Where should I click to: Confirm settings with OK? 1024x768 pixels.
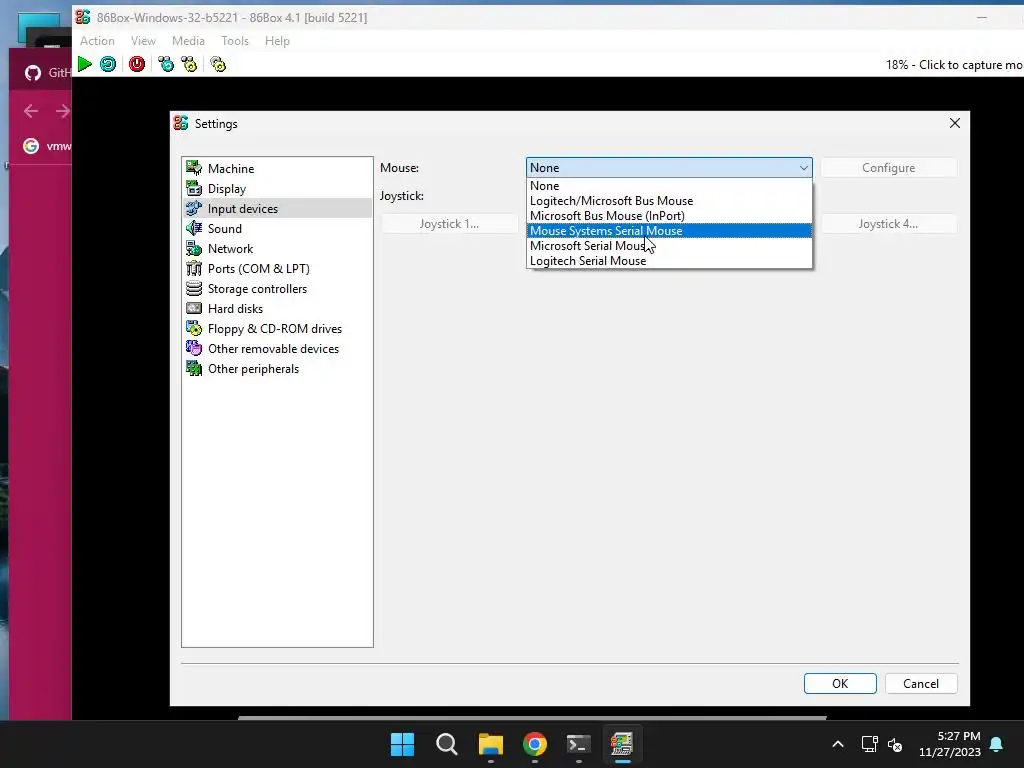840,683
